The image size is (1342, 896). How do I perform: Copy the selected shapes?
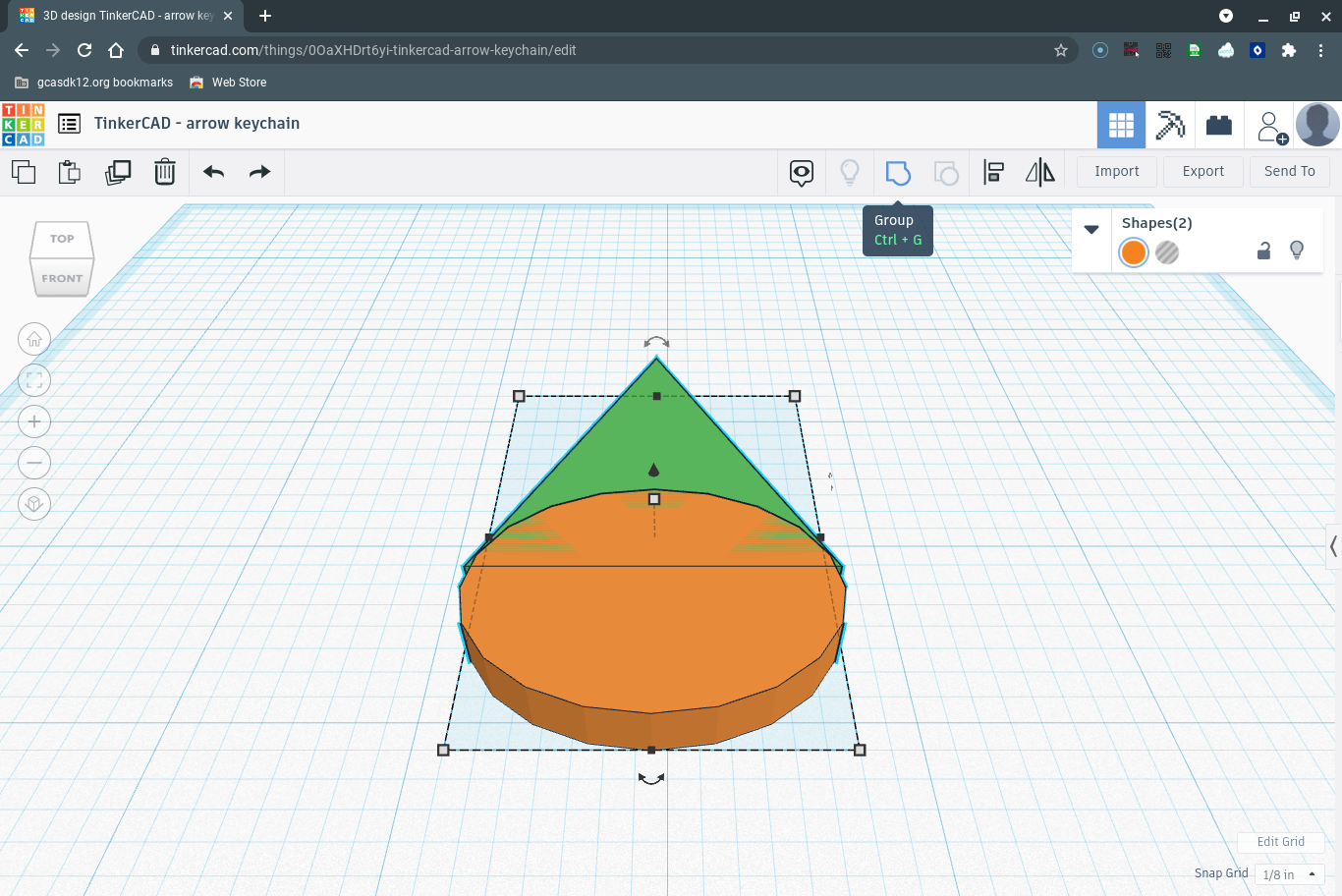point(24,172)
